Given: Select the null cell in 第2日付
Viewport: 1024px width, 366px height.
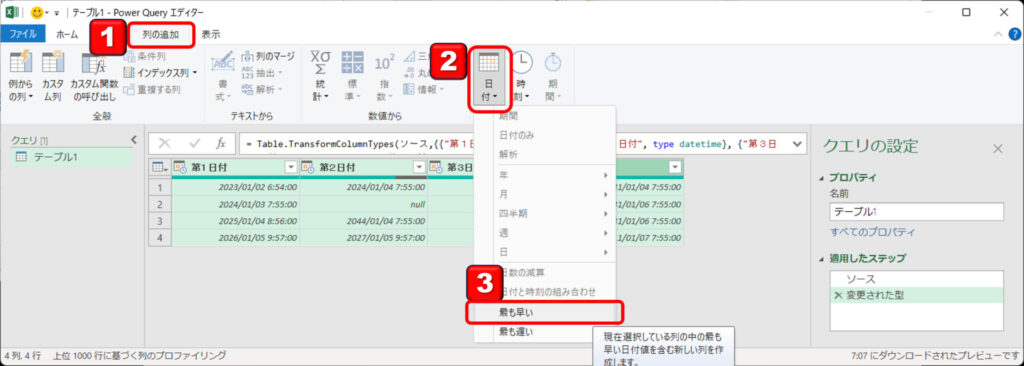Looking at the screenshot, I should pos(363,204).
